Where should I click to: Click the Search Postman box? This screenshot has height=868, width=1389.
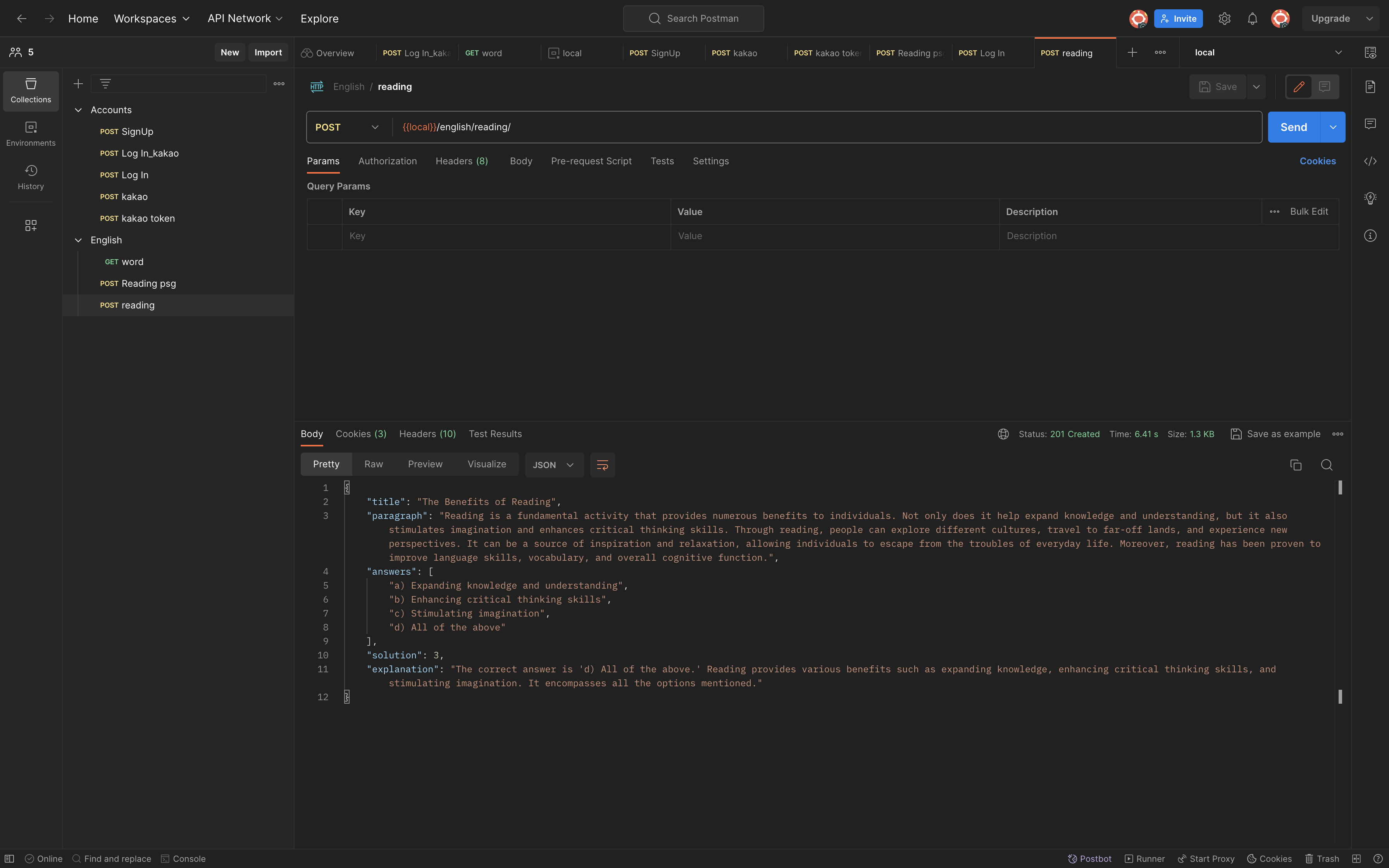click(x=693, y=18)
